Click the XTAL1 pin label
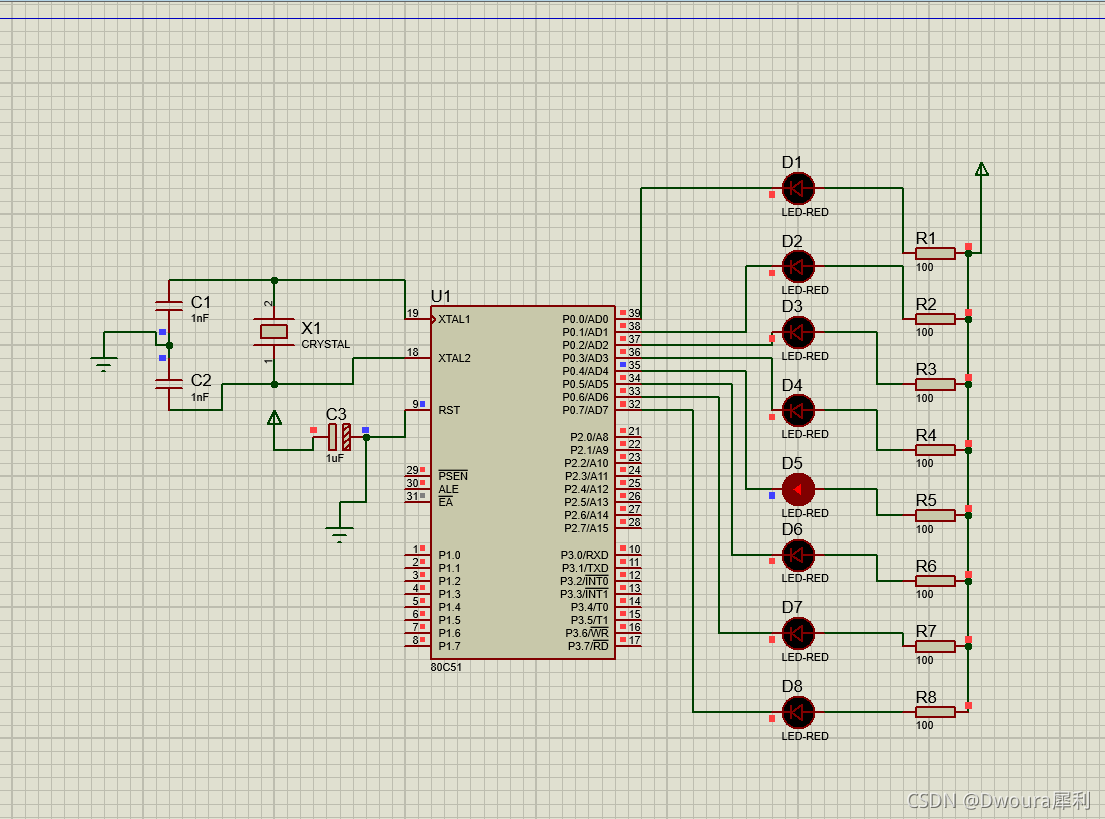Screen dimensions: 1105x819 point(454,319)
